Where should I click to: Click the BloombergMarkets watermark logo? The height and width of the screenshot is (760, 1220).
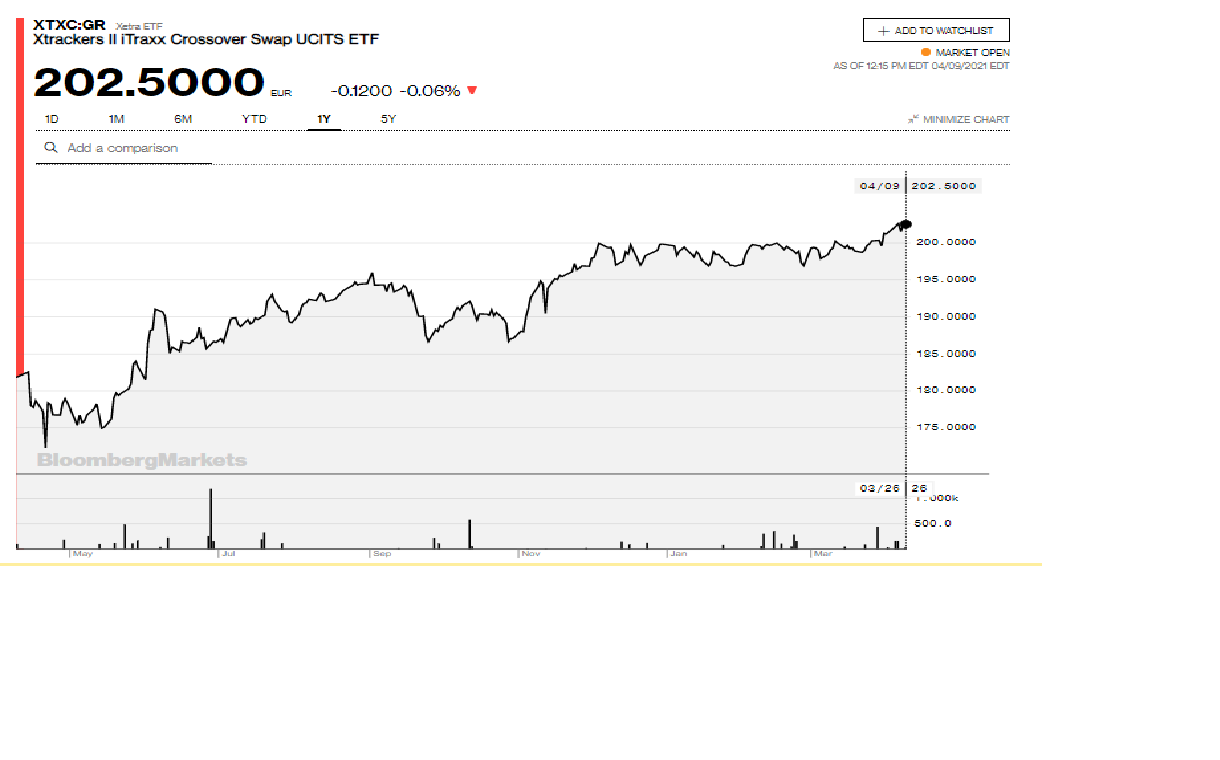[x=141, y=460]
